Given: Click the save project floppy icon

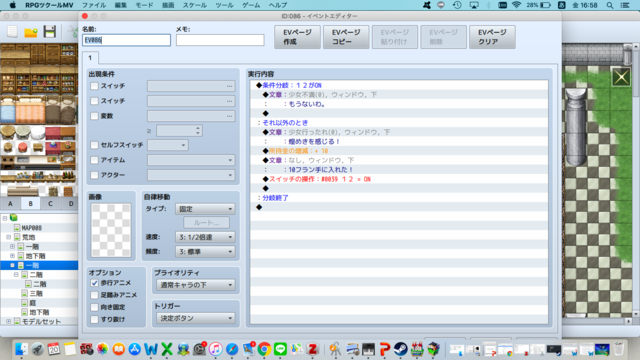Looking at the screenshot, I should (49, 31).
